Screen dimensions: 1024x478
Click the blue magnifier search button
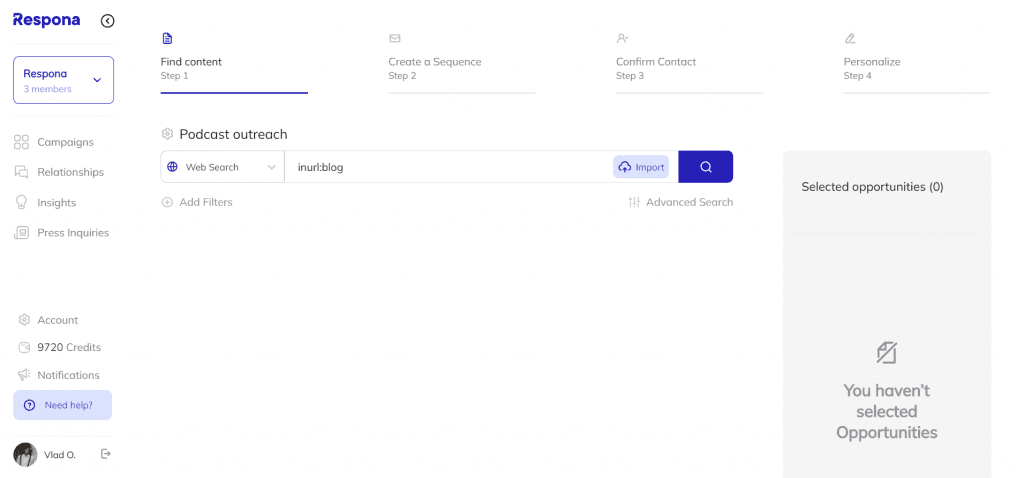point(705,167)
